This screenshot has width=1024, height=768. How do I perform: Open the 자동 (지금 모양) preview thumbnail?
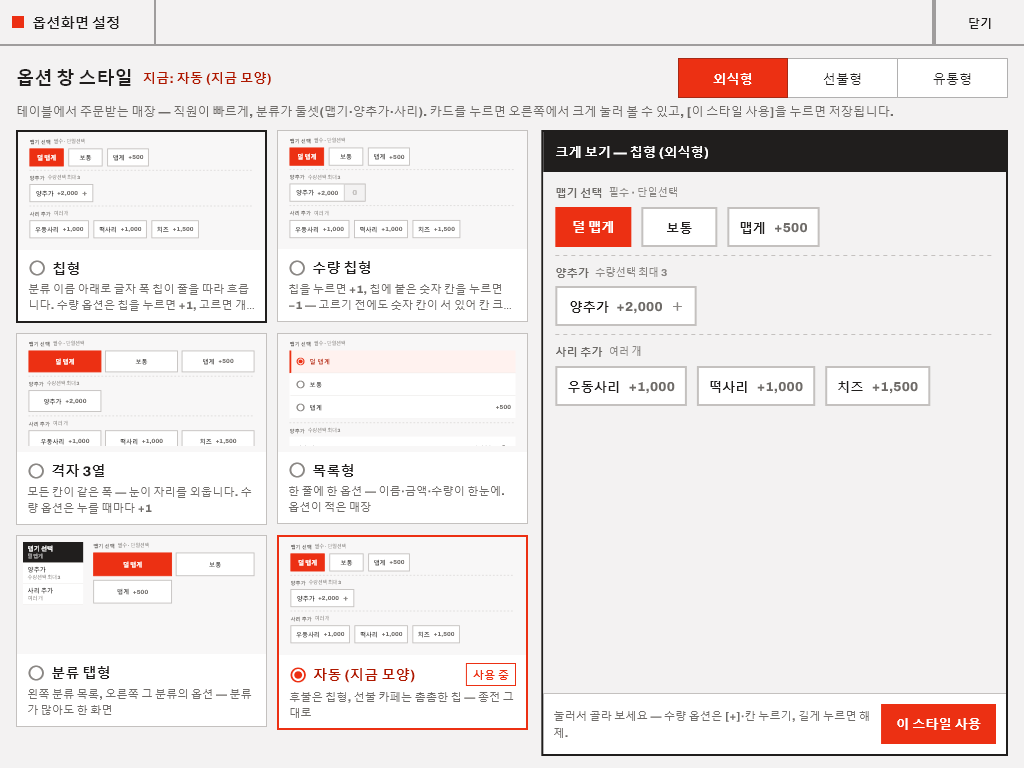[x=402, y=596]
